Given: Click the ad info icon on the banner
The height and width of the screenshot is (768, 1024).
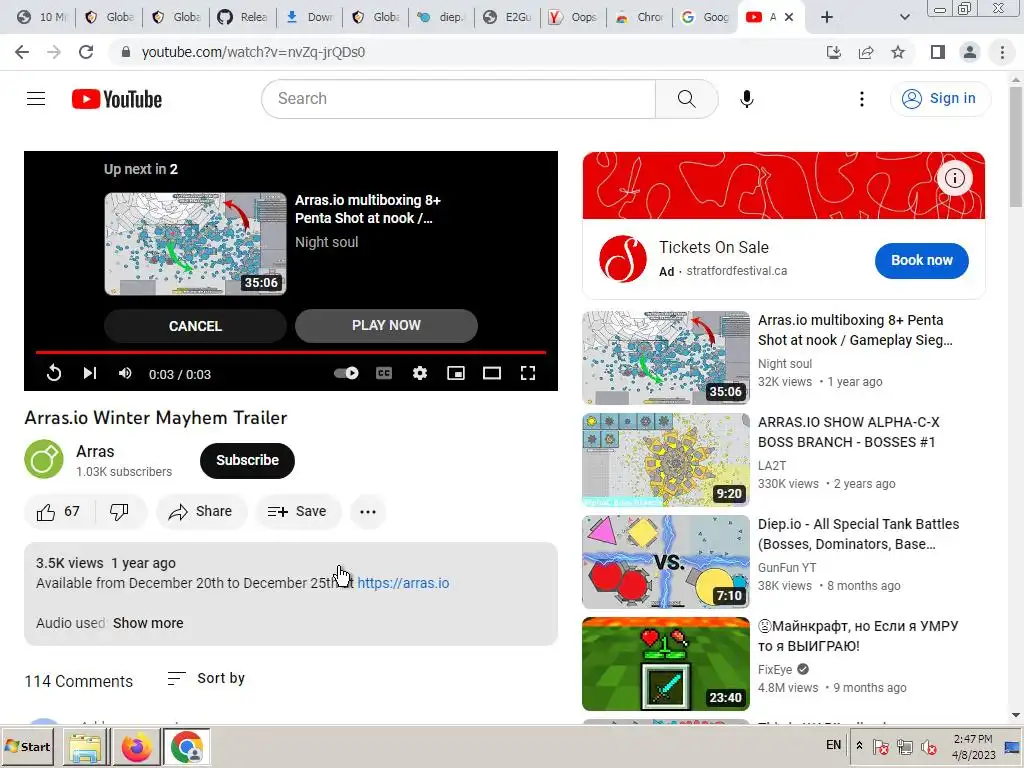Looking at the screenshot, I should 955,178.
